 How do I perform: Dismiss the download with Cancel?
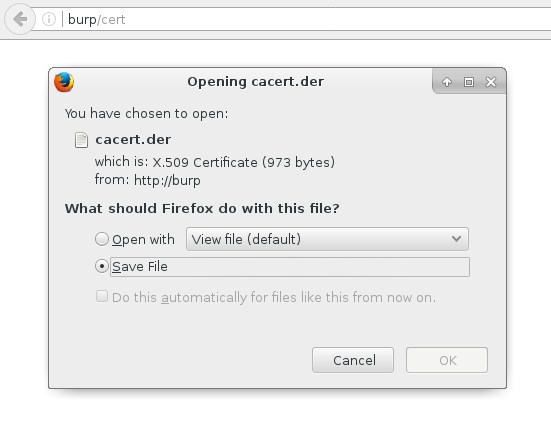coord(353,360)
